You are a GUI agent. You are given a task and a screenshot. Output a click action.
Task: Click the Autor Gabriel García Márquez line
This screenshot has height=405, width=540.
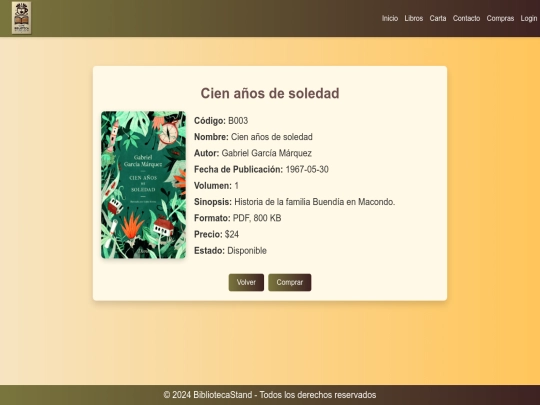[x=253, y=153]
